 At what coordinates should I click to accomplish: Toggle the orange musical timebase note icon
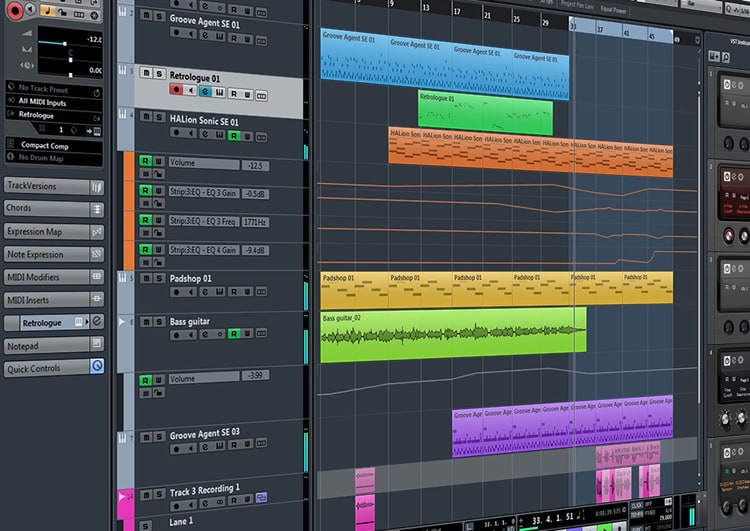[47, 11]
